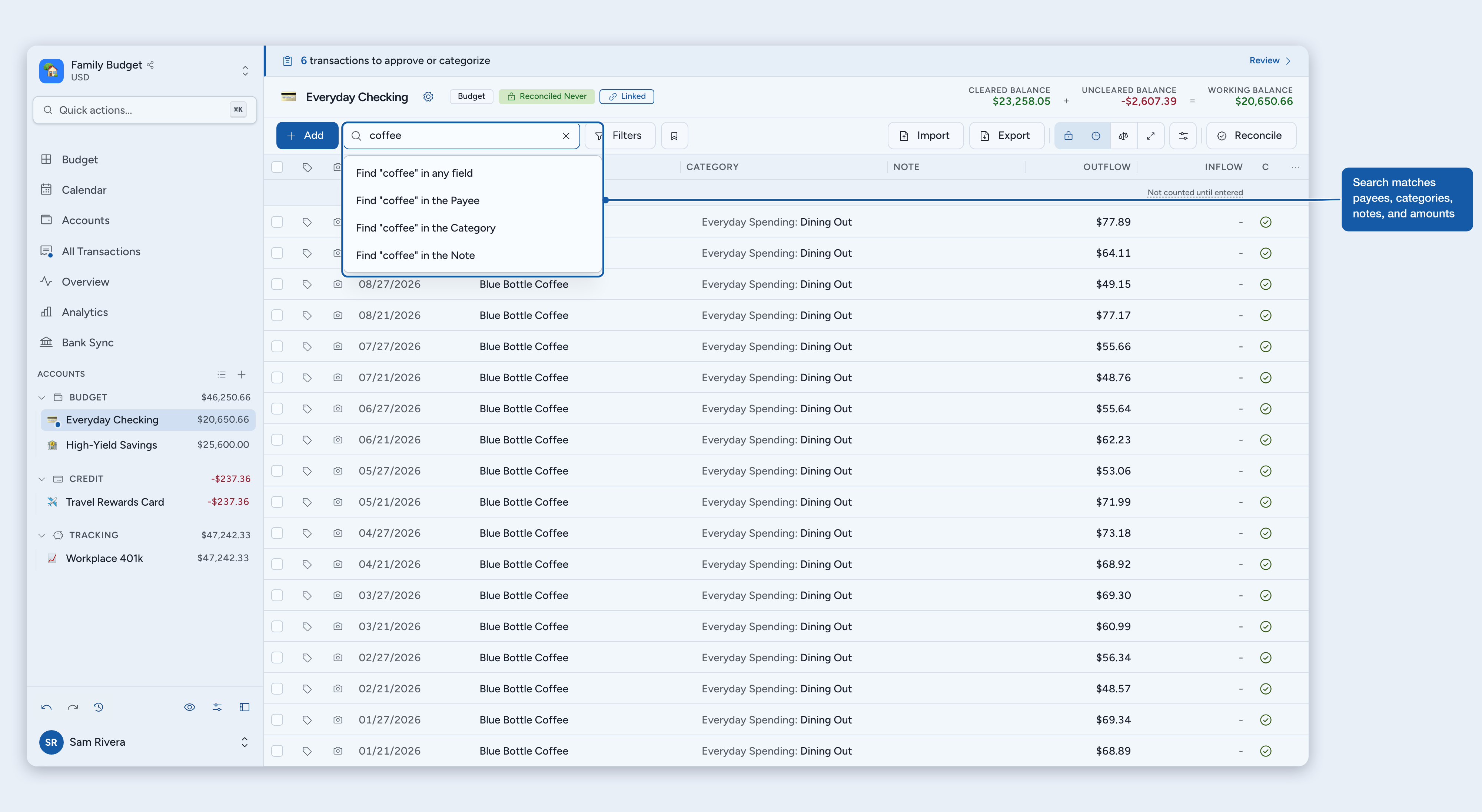This screenshot has width=1482, height=812.
Task: Click flag tag icon on 08/27/2026 row
Action: [x=307, y=284]
